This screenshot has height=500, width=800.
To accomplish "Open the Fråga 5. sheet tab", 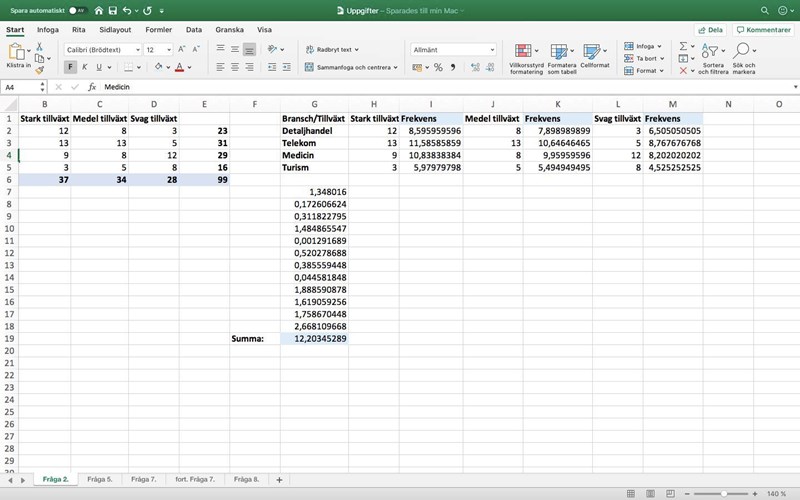I will tap(100, 480).
